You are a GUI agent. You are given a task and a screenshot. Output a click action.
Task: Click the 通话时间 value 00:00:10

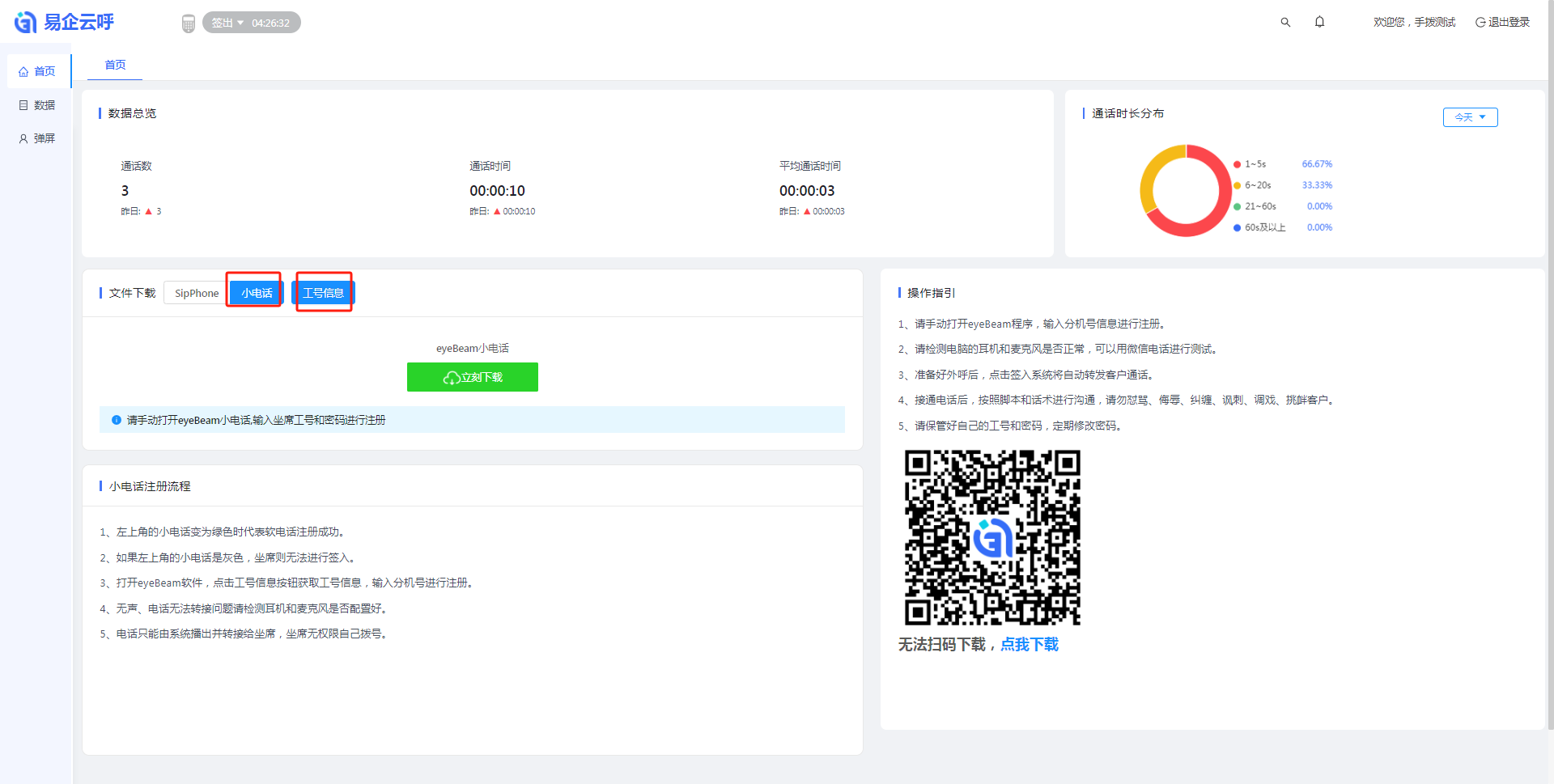click(x=497, y=191)
